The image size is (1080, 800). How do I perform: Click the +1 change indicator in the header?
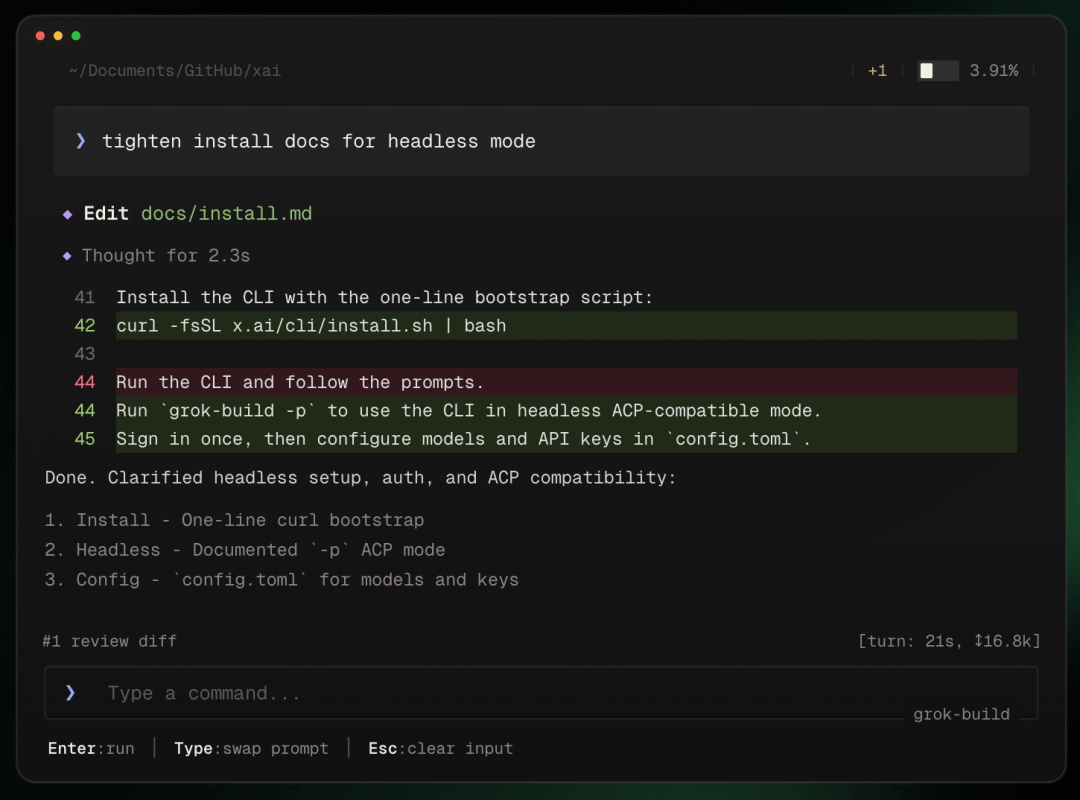coord(877,70)
